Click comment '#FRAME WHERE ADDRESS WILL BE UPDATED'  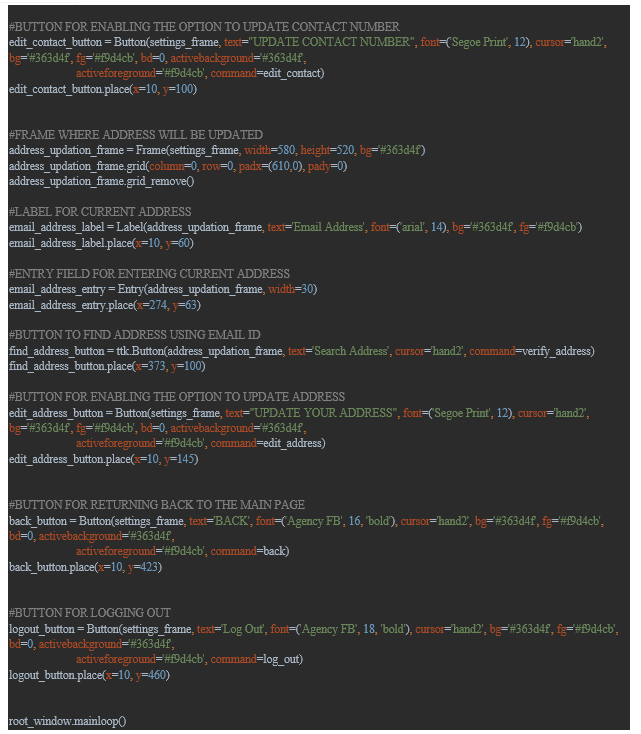pyautogui.click(x=136, y=135)
